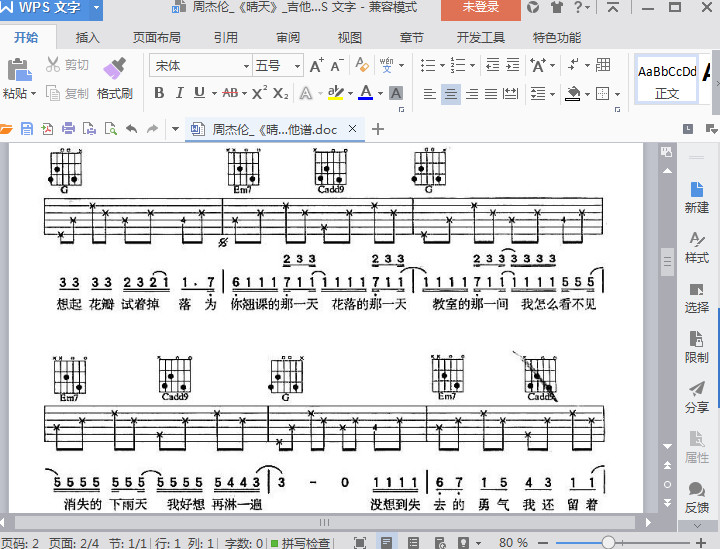
Task: Click the superscript X² icon
Action: (x=259, y=93)
